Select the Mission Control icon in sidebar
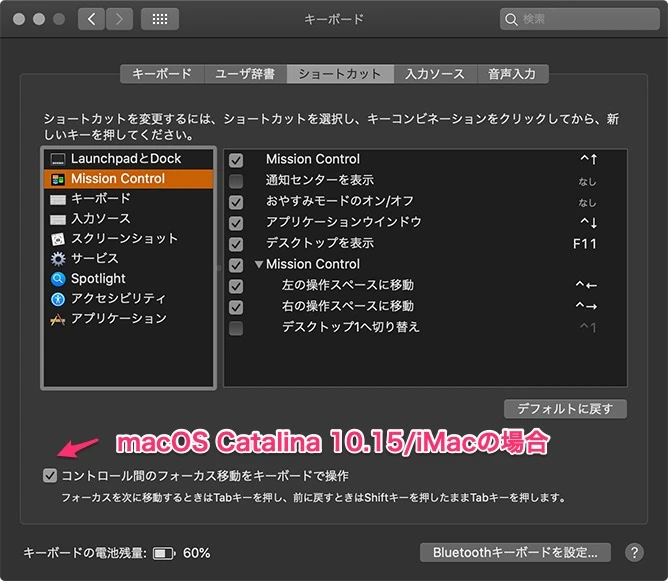Screen dimensions: 668x581 point(57,179)
